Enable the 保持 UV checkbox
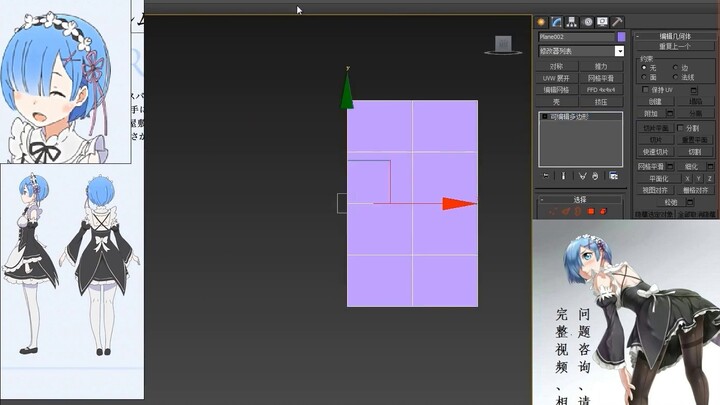Screen dimensions: 720x405 coord(645,89)
